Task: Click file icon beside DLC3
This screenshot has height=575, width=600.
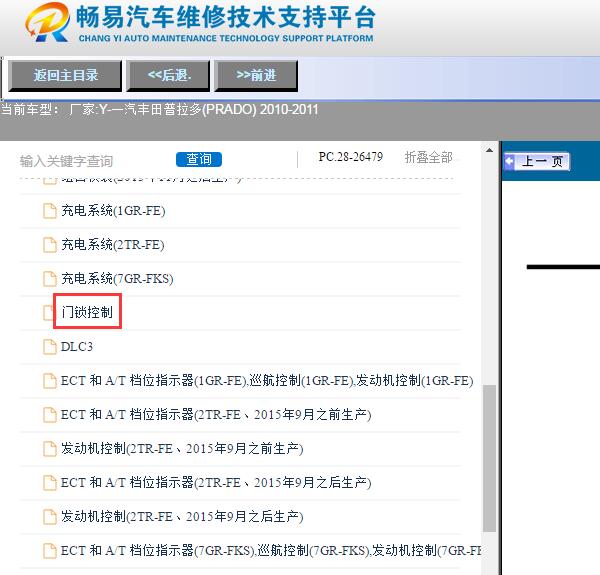Action: click(x=50, y=347)
